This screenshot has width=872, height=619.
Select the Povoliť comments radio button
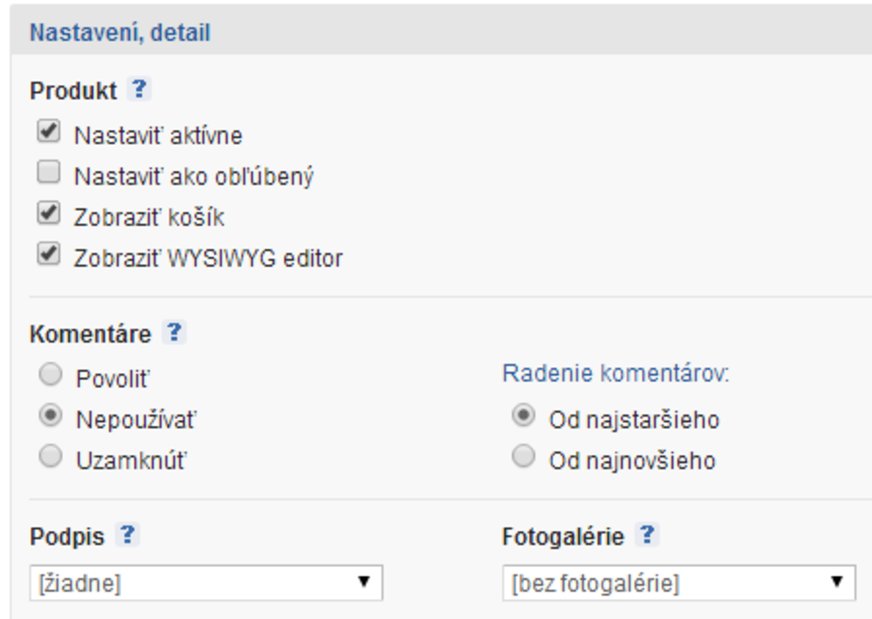click(x=49, y=376)
